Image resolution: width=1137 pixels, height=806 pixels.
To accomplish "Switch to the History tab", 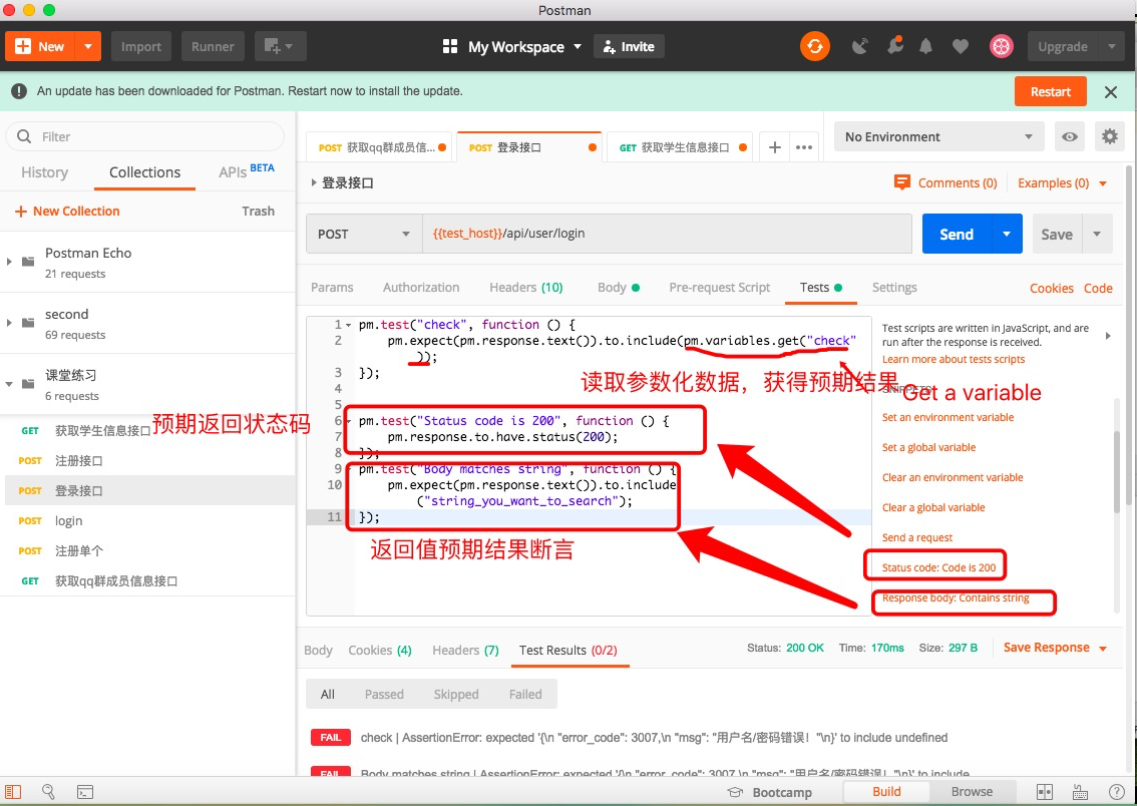I will coord(44,173).
